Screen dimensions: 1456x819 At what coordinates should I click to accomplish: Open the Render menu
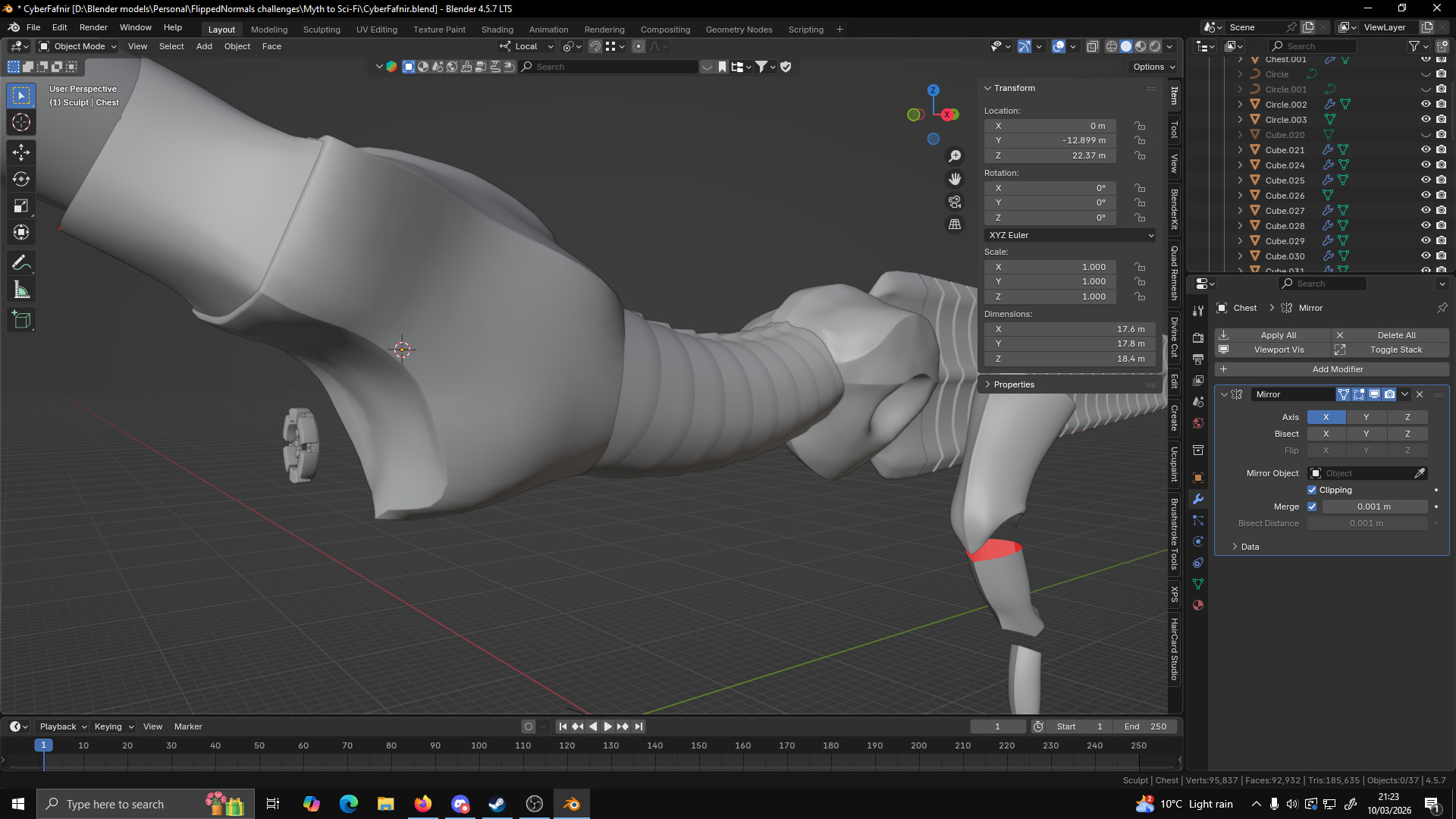click(93, 27)
